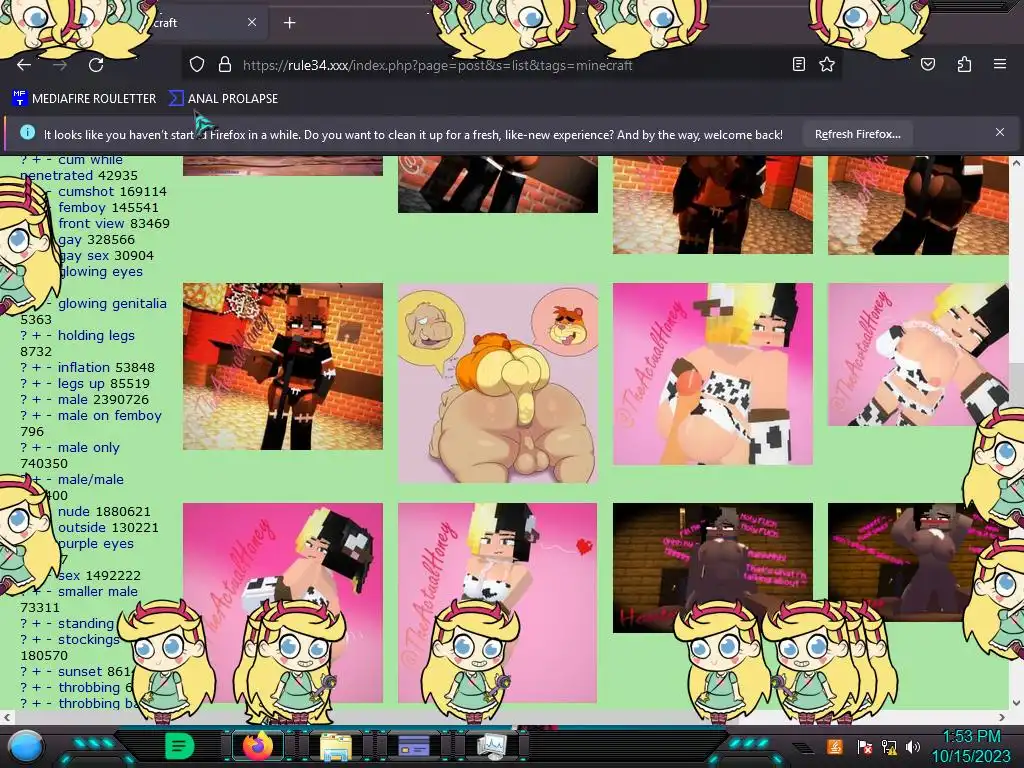The width and height of the screenshot is (1024, 768).
Task: Open the 'holding legs' tag link
Action: [96, 336]
